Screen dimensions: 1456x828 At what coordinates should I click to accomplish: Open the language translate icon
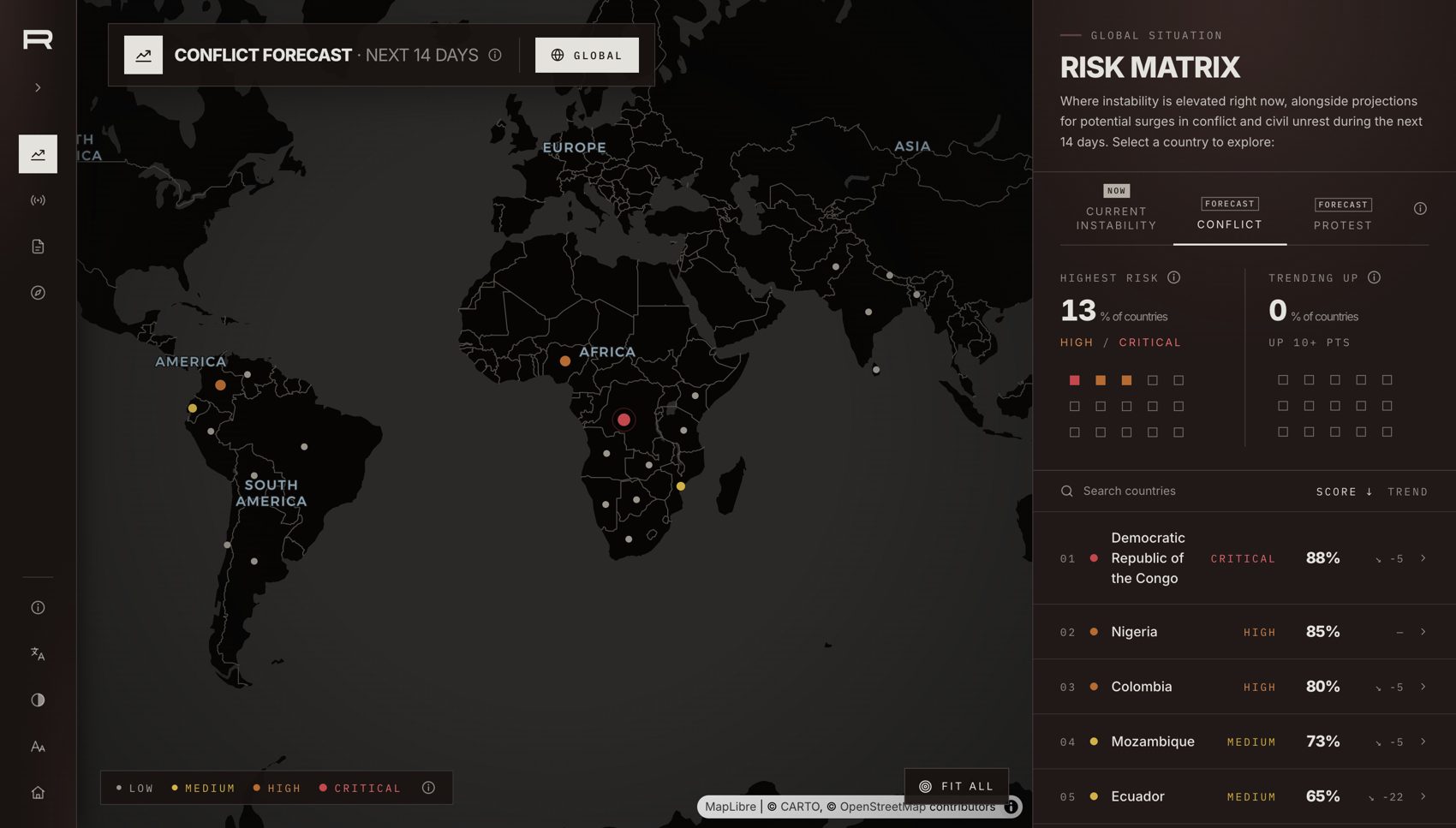click(38, 654)
